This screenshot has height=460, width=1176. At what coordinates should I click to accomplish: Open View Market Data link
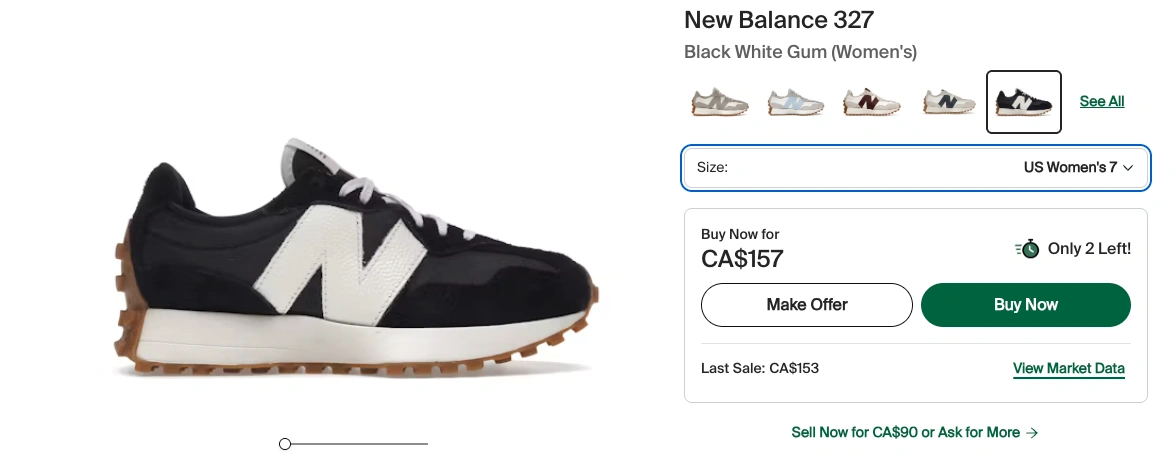pyautogui.click(x=1068, y=369)
